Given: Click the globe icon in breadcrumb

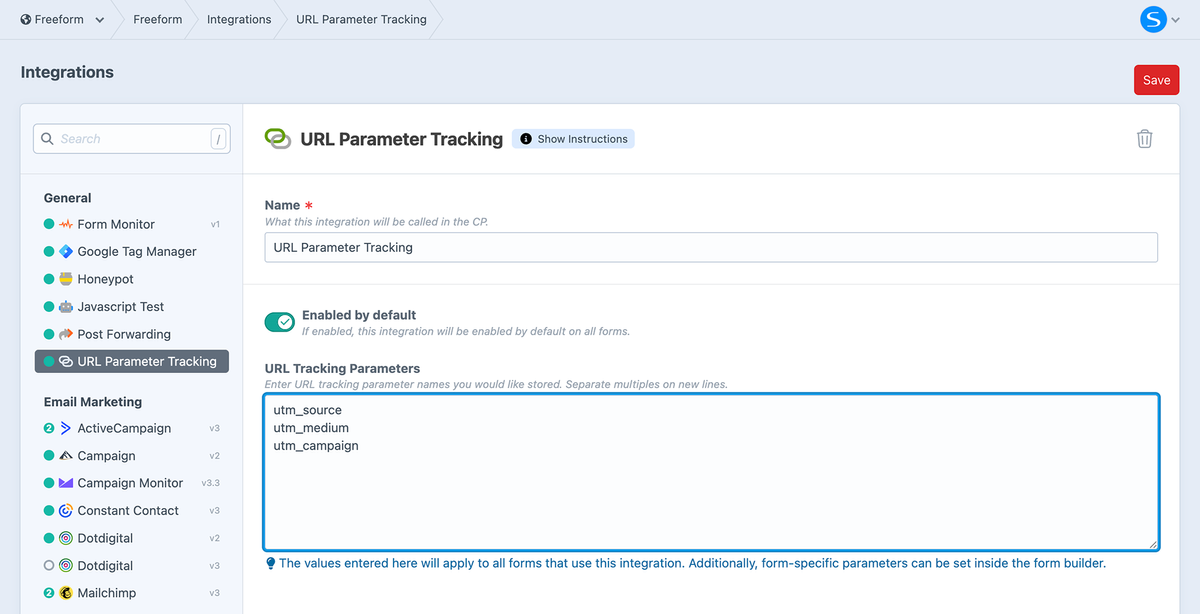Looking at the screenshot, I should point(25,19).
